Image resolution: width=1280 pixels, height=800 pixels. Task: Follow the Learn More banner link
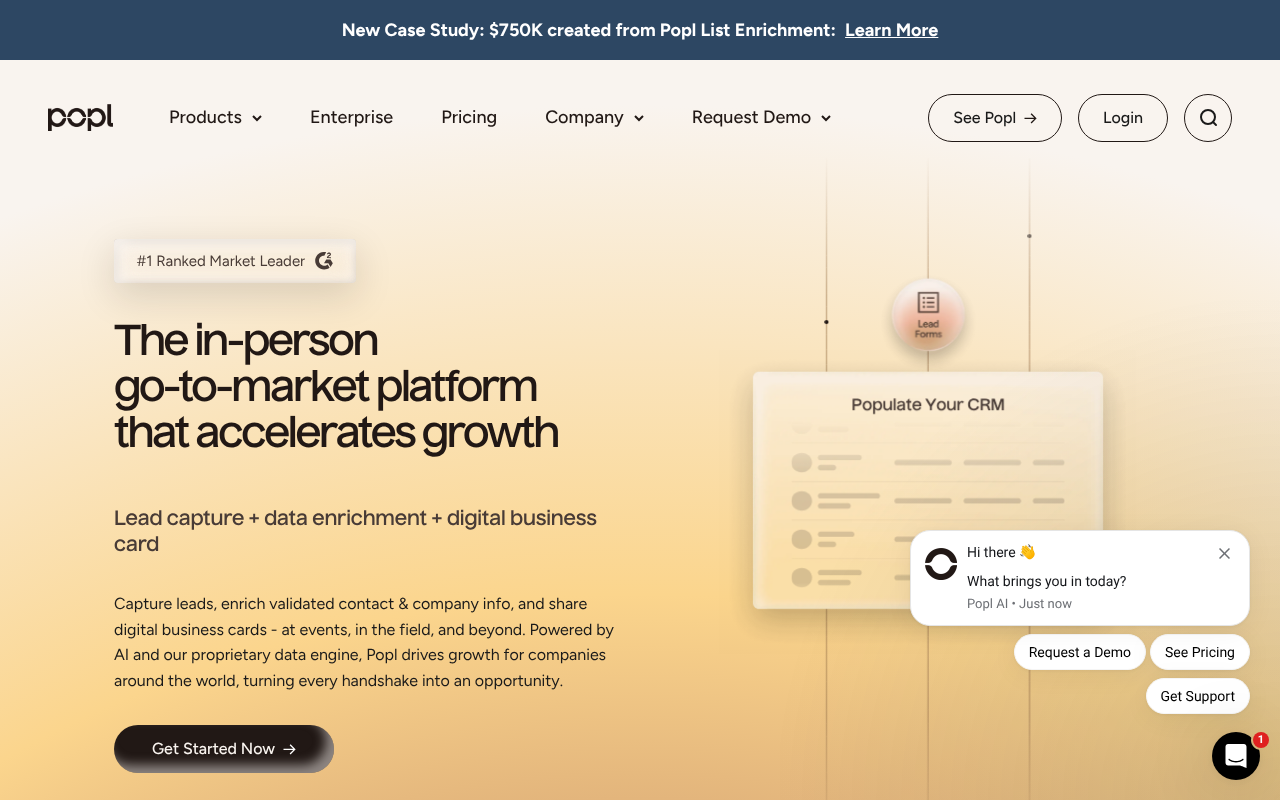tap(891, 30)
